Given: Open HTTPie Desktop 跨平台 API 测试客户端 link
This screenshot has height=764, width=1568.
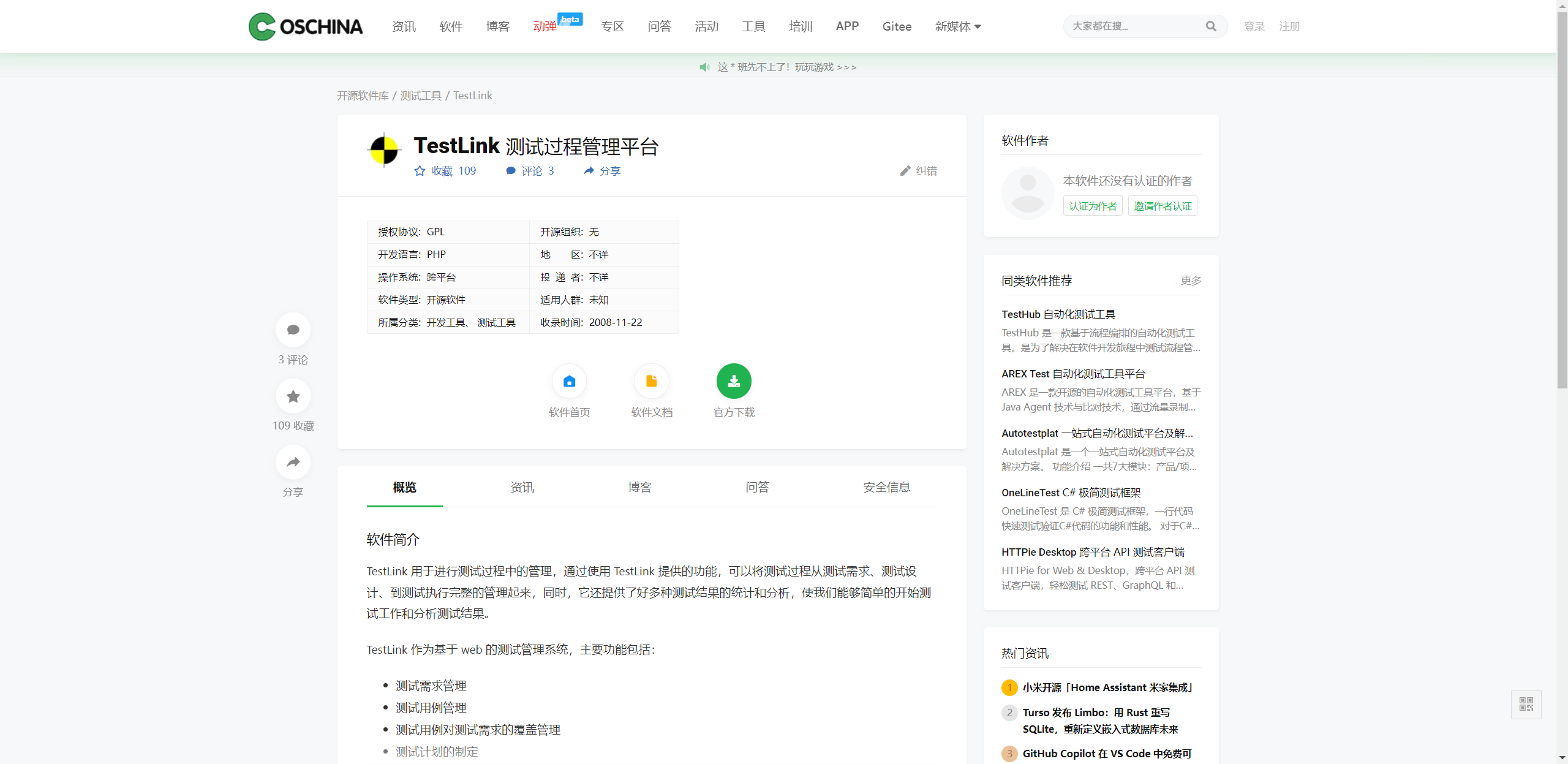Looking at the screenshot, I should point(1093,552).
